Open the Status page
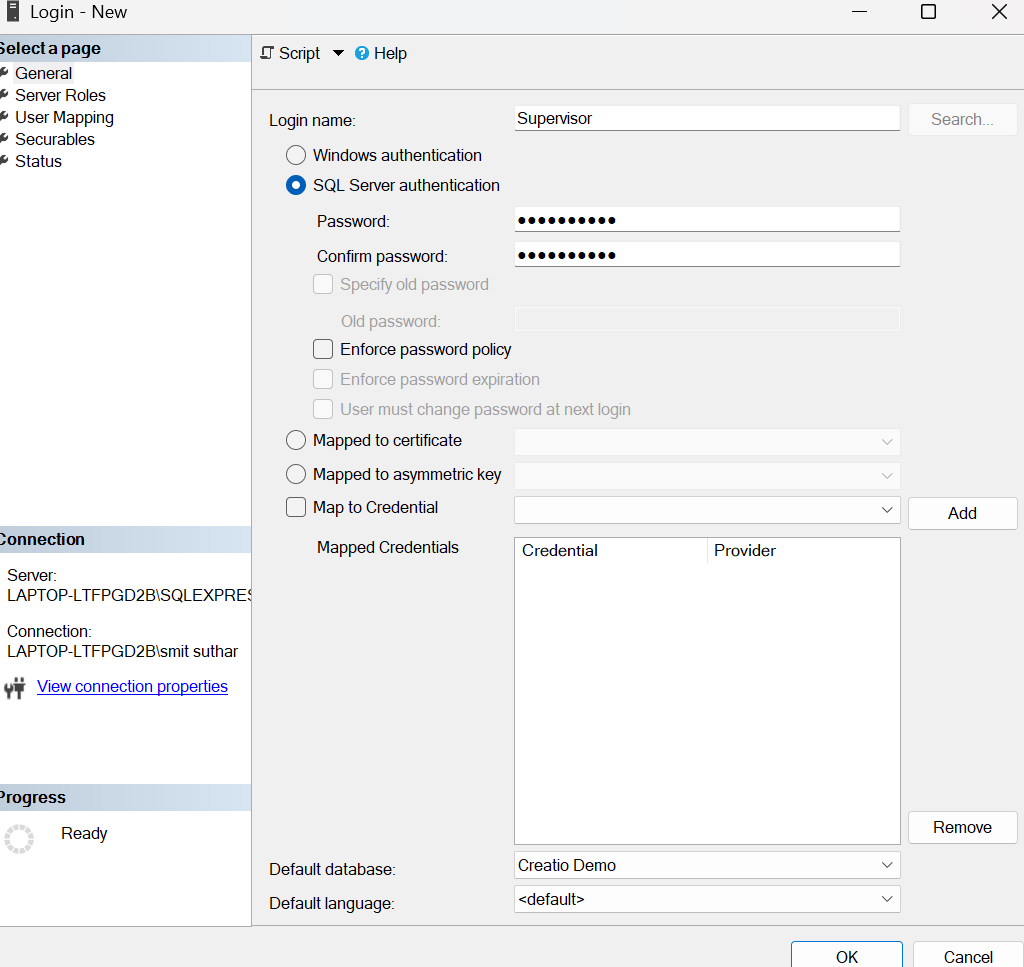Image resolution: width=1024 pixels, height=967 pixels. click(38, 161)
